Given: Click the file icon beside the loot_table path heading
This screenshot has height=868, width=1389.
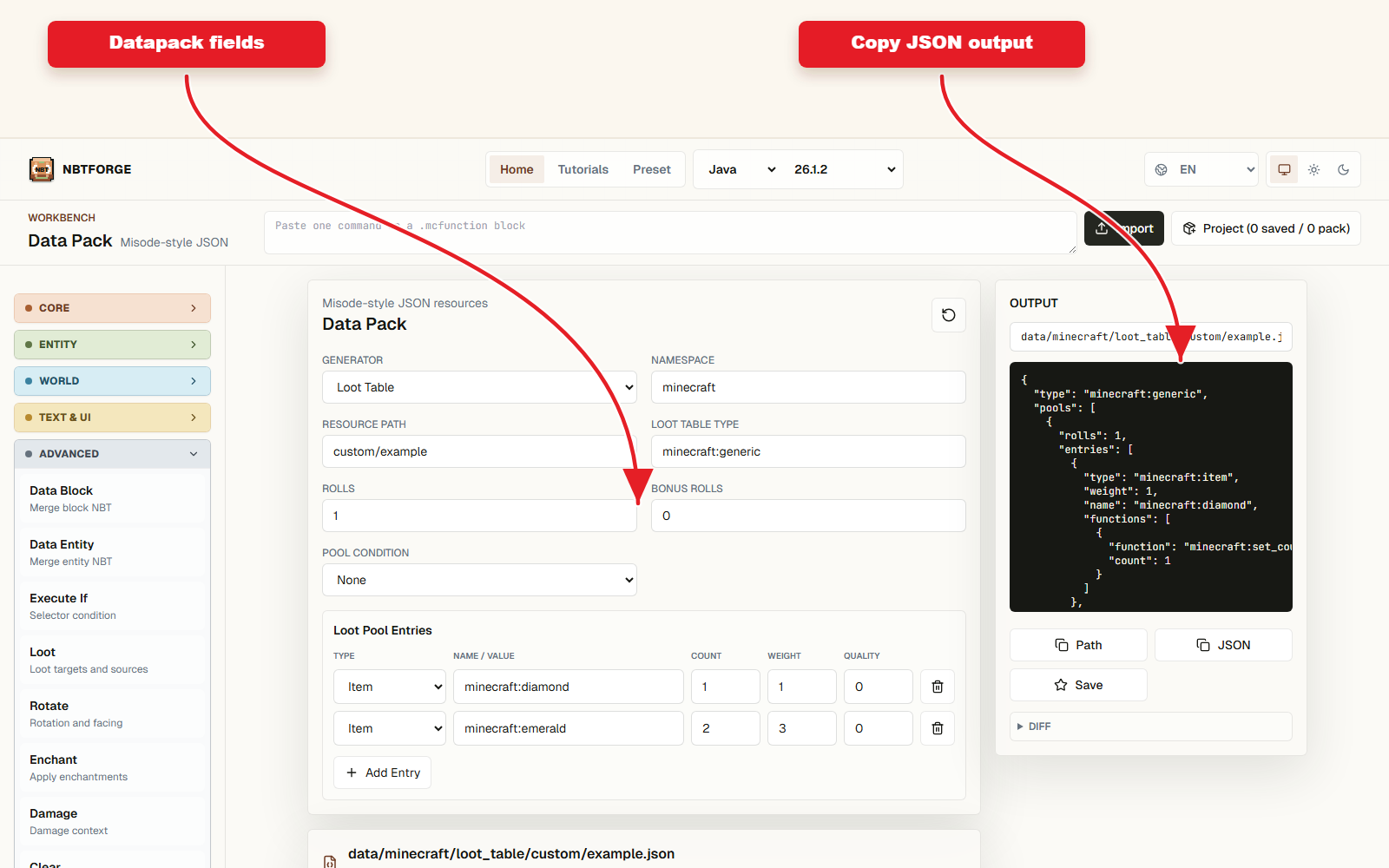Looking at the screenshot, I should 330,862.
